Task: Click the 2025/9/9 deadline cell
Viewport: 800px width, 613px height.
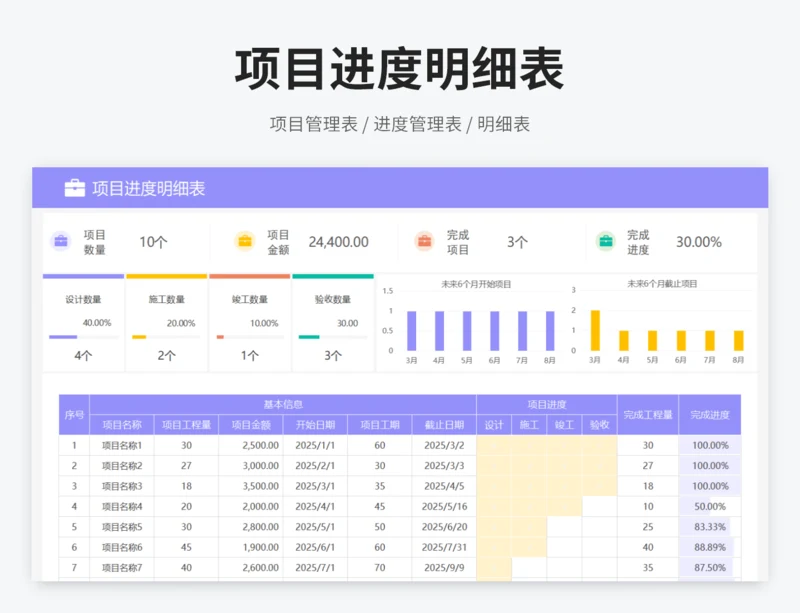Action: point(444,568)
